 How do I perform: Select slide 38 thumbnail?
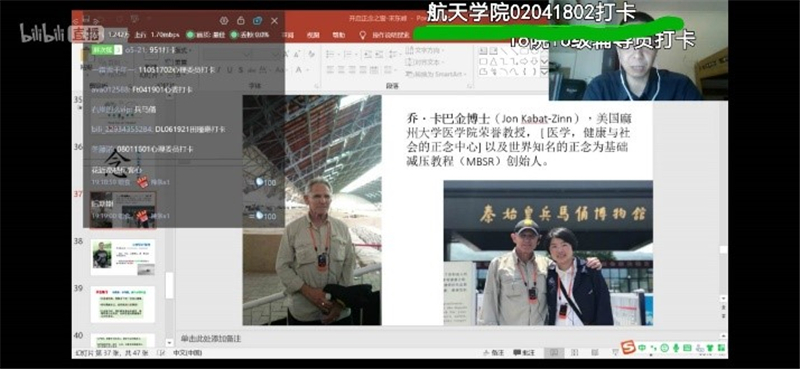(123, 257)
